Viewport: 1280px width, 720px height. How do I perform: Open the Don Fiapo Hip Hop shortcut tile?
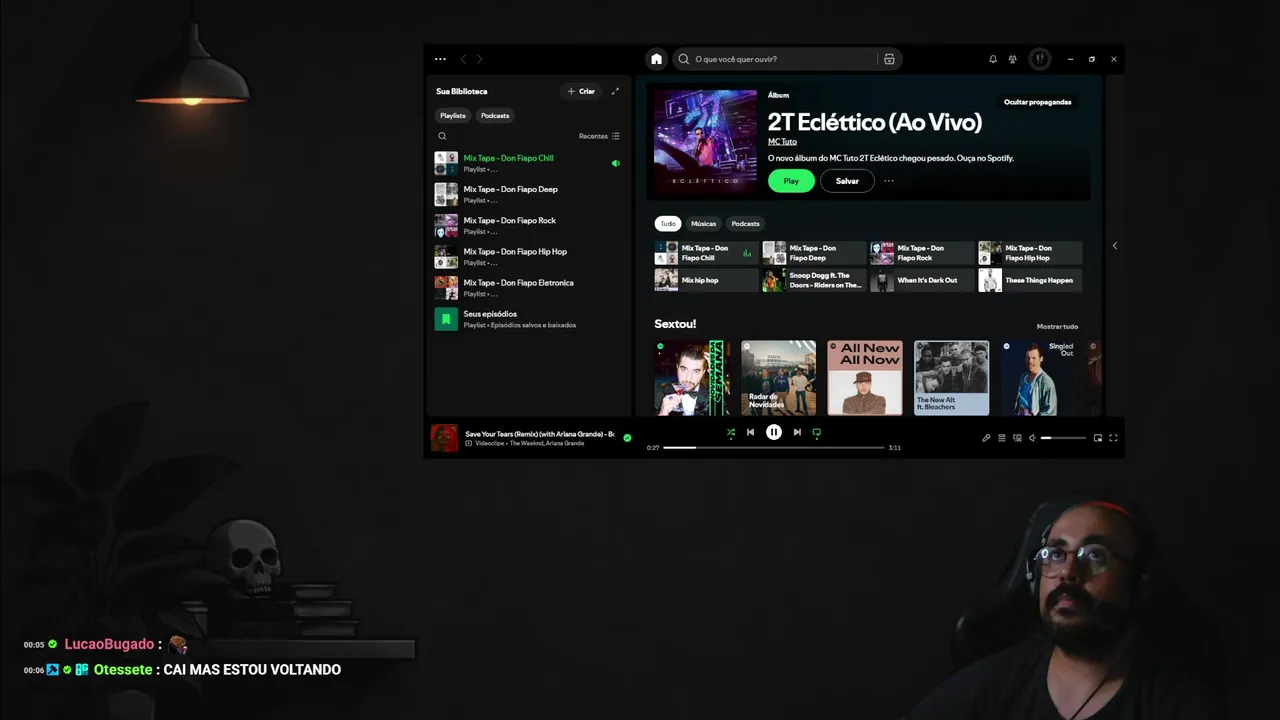1030,253
